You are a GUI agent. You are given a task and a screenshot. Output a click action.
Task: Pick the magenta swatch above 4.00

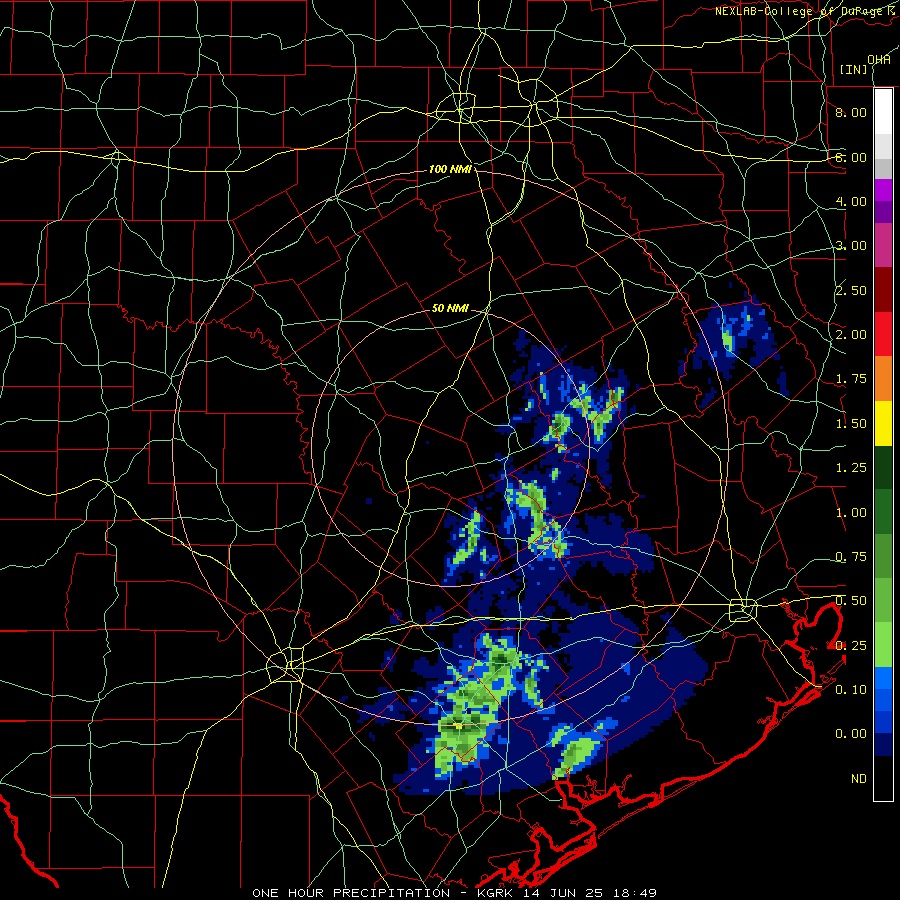point(883,190)
